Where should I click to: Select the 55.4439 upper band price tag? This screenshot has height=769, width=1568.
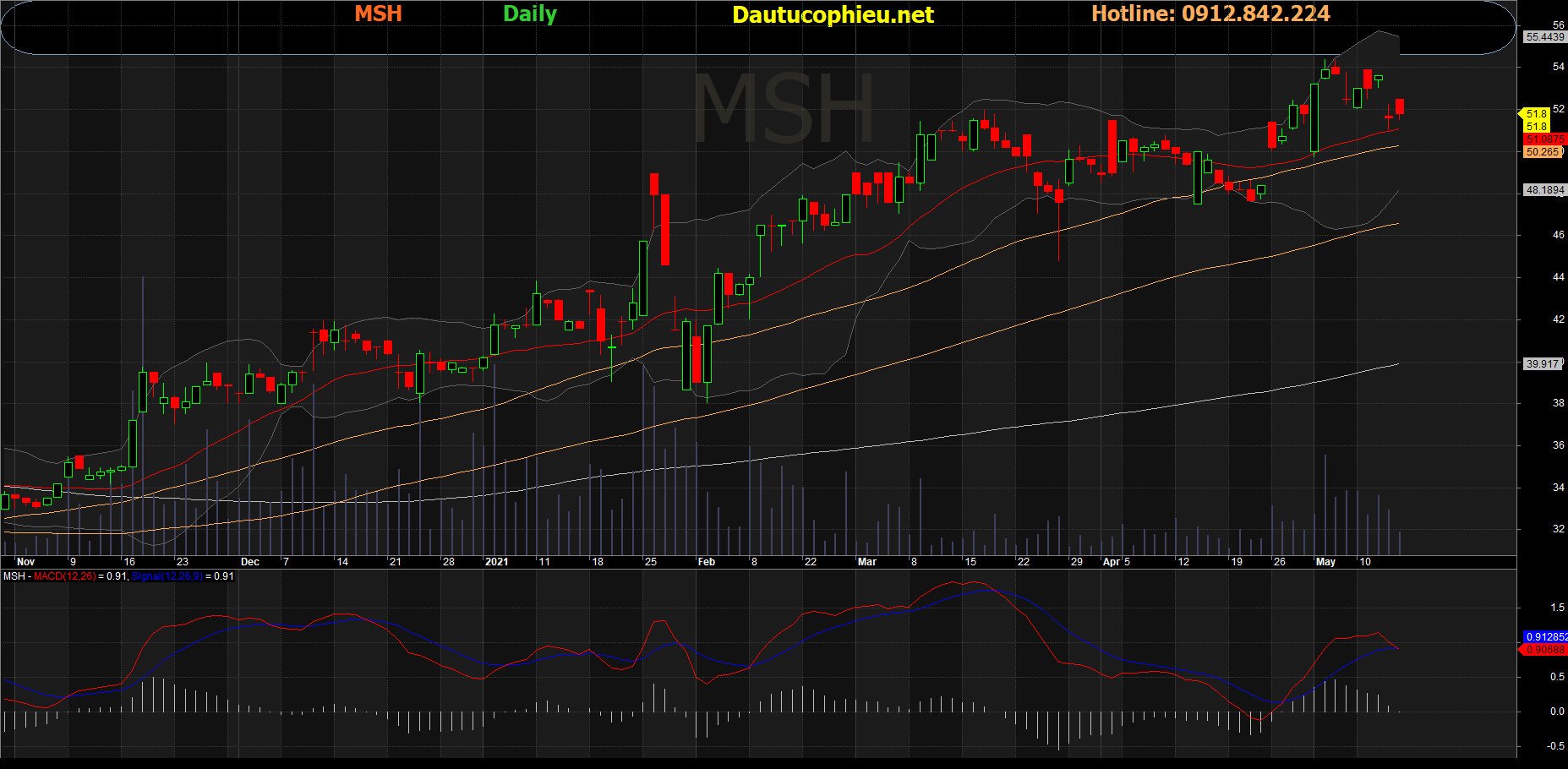(x=1545, y=37)
